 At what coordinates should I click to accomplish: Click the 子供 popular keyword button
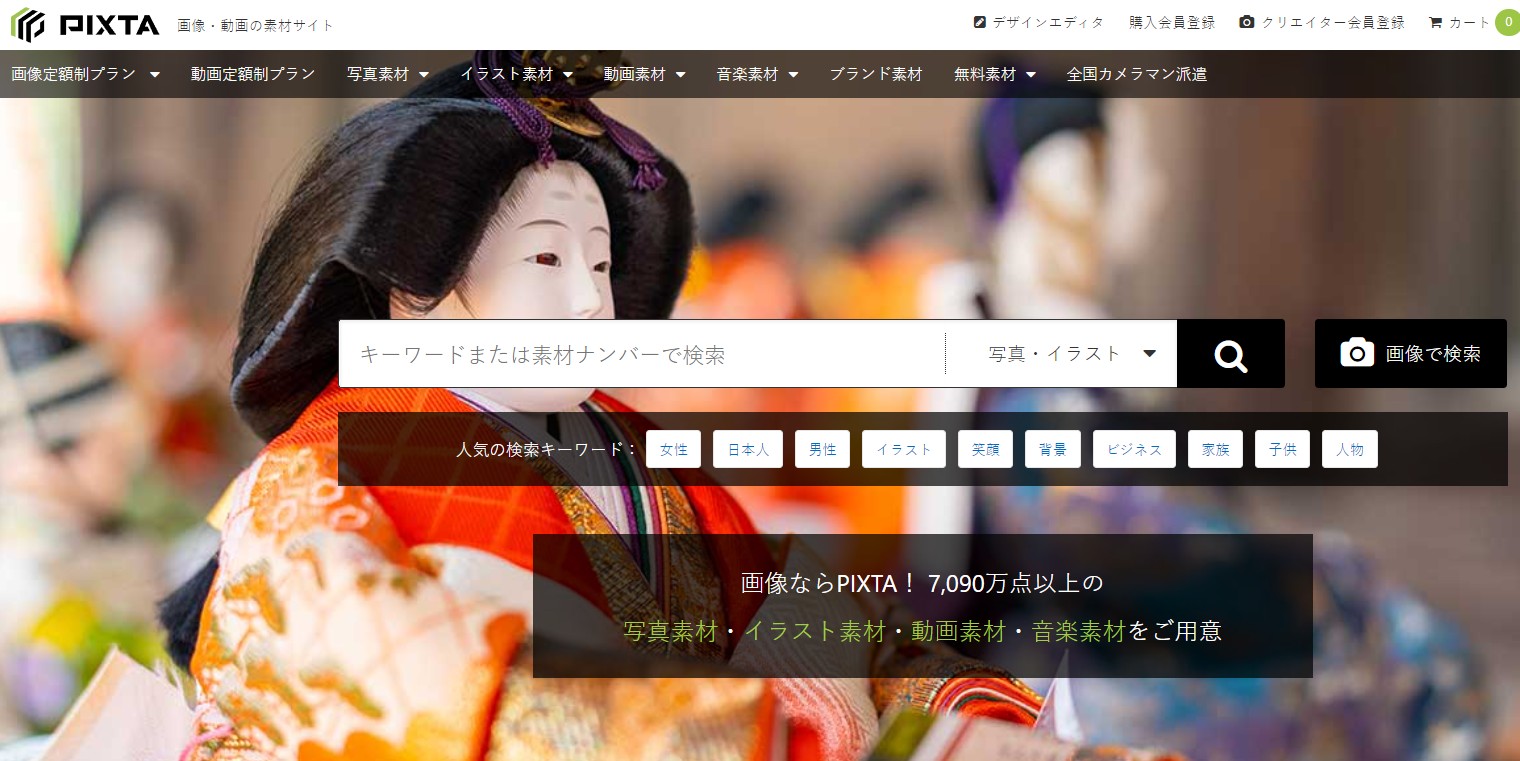point(1282,449)
